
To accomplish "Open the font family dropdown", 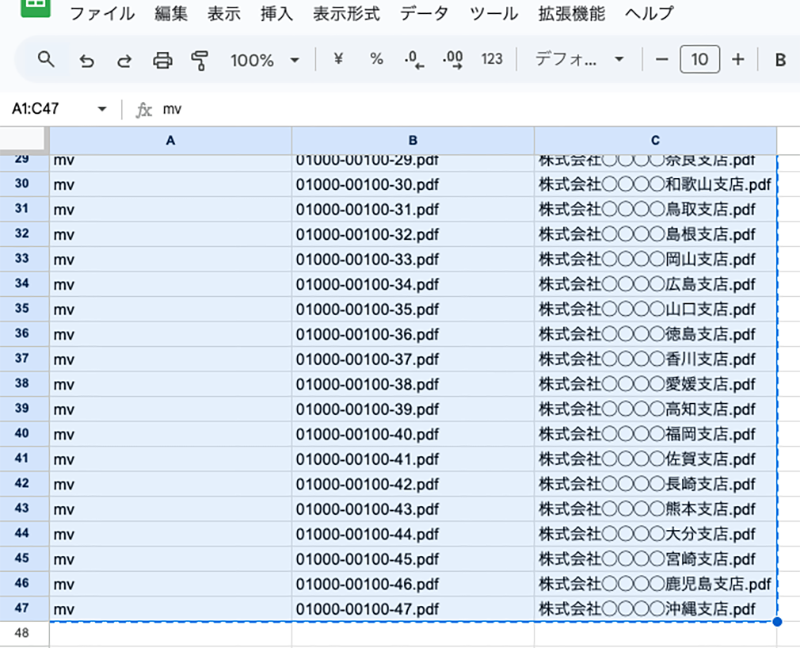I will pyautogui.click(x=579, y=60).
